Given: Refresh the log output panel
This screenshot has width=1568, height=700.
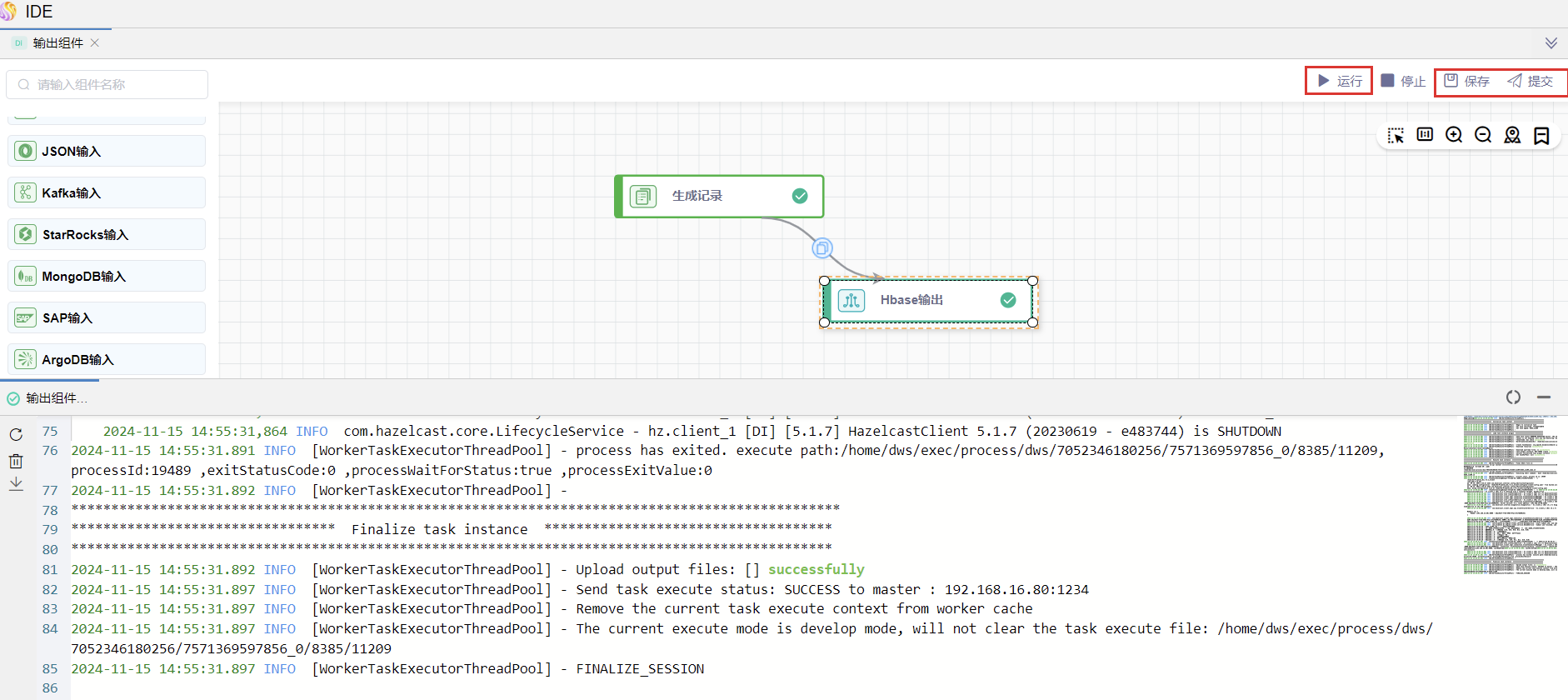Looking at the screenshot, I should [16, 434].
